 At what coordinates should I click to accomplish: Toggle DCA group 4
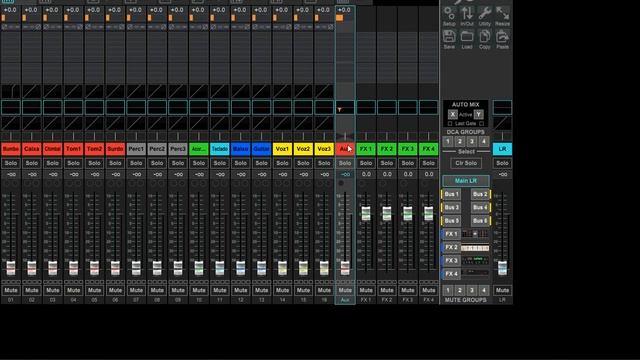click(484, 142)
